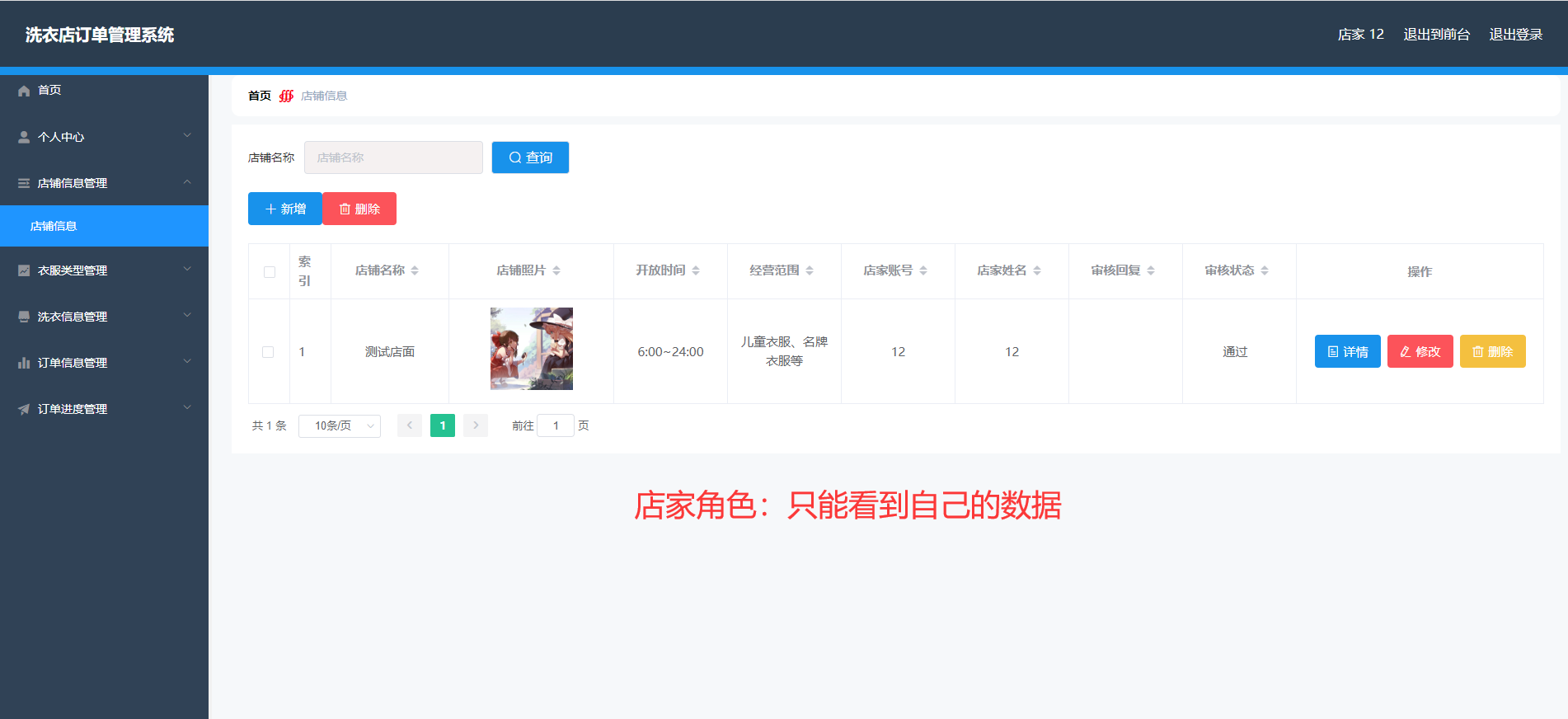This screenshot has height=719, width=1568.
Task: Click the sort arrows on 店家姓名 column
Action: point(1037,270)
